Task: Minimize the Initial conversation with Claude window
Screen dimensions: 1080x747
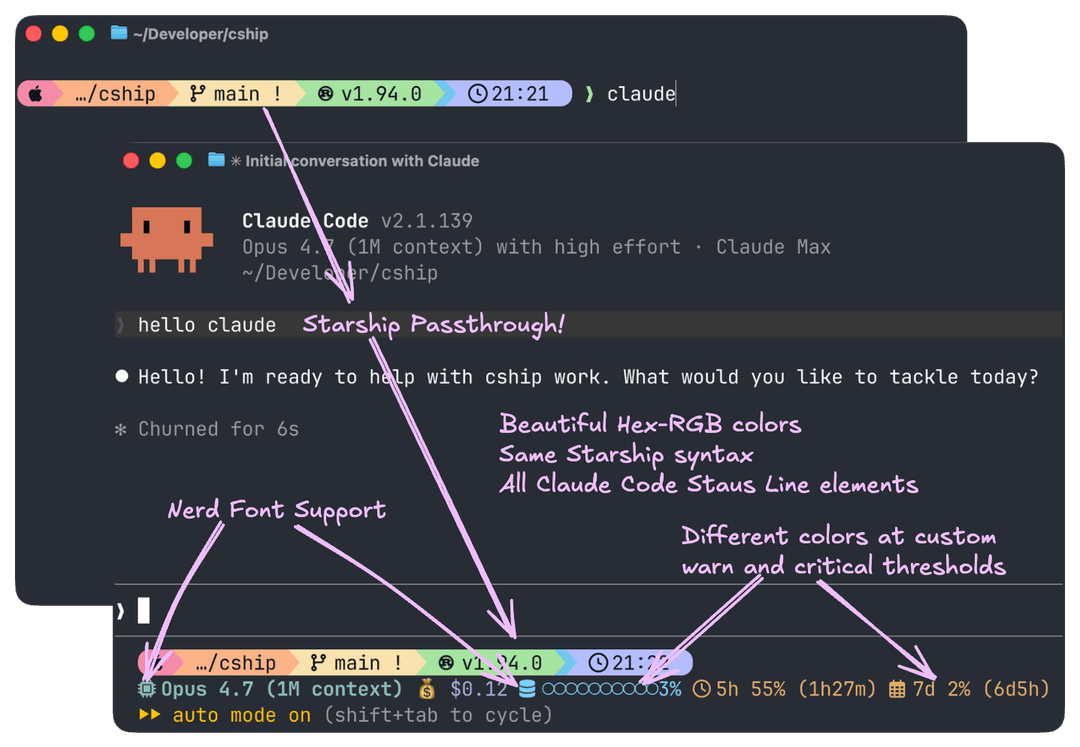Action: pyautogui.click(x=158, y=160)
